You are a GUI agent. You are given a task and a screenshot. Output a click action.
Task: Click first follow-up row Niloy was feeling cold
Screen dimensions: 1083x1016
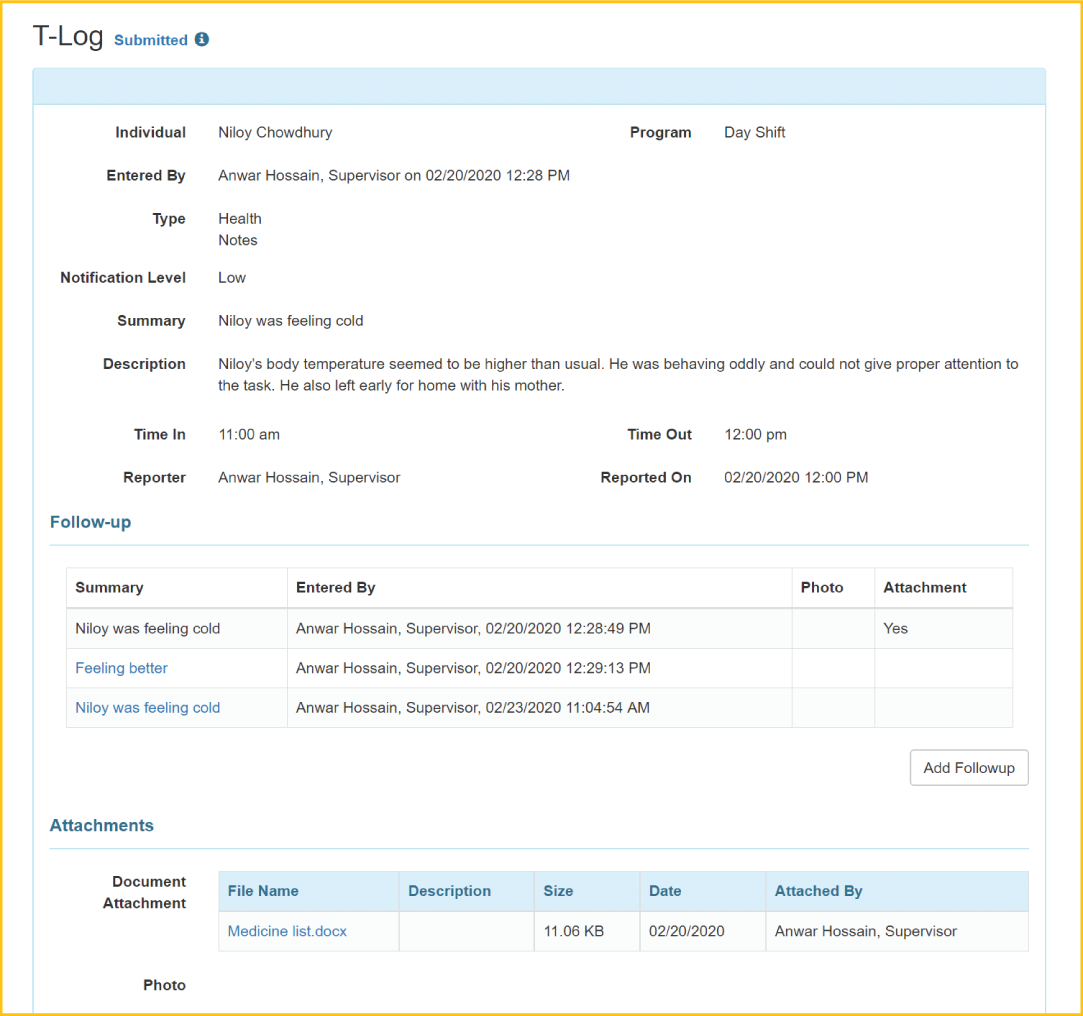(x=148, y=629)
